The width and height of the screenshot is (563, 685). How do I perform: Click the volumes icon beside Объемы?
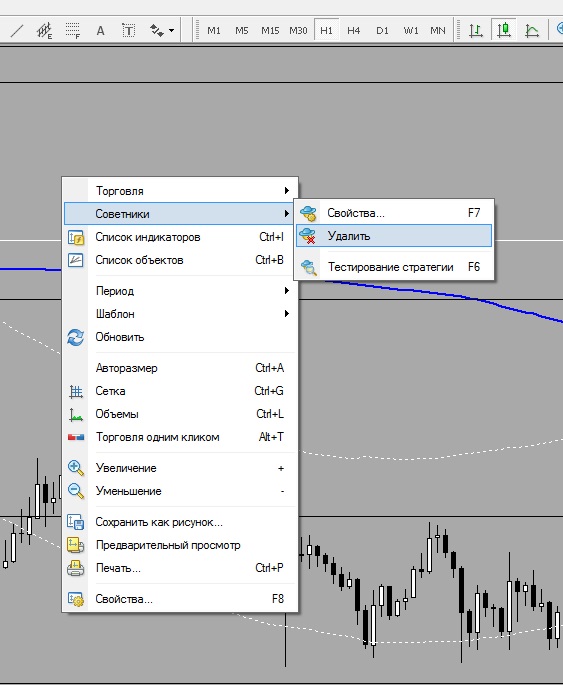76,415
